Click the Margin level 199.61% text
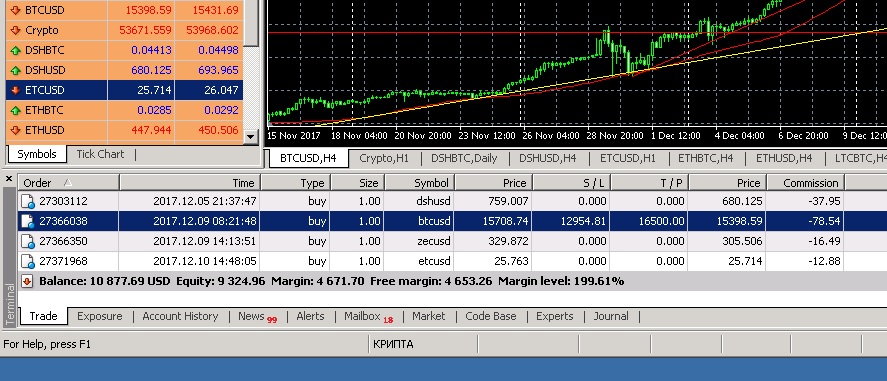887x381 pixels. [x=561, y=281]
